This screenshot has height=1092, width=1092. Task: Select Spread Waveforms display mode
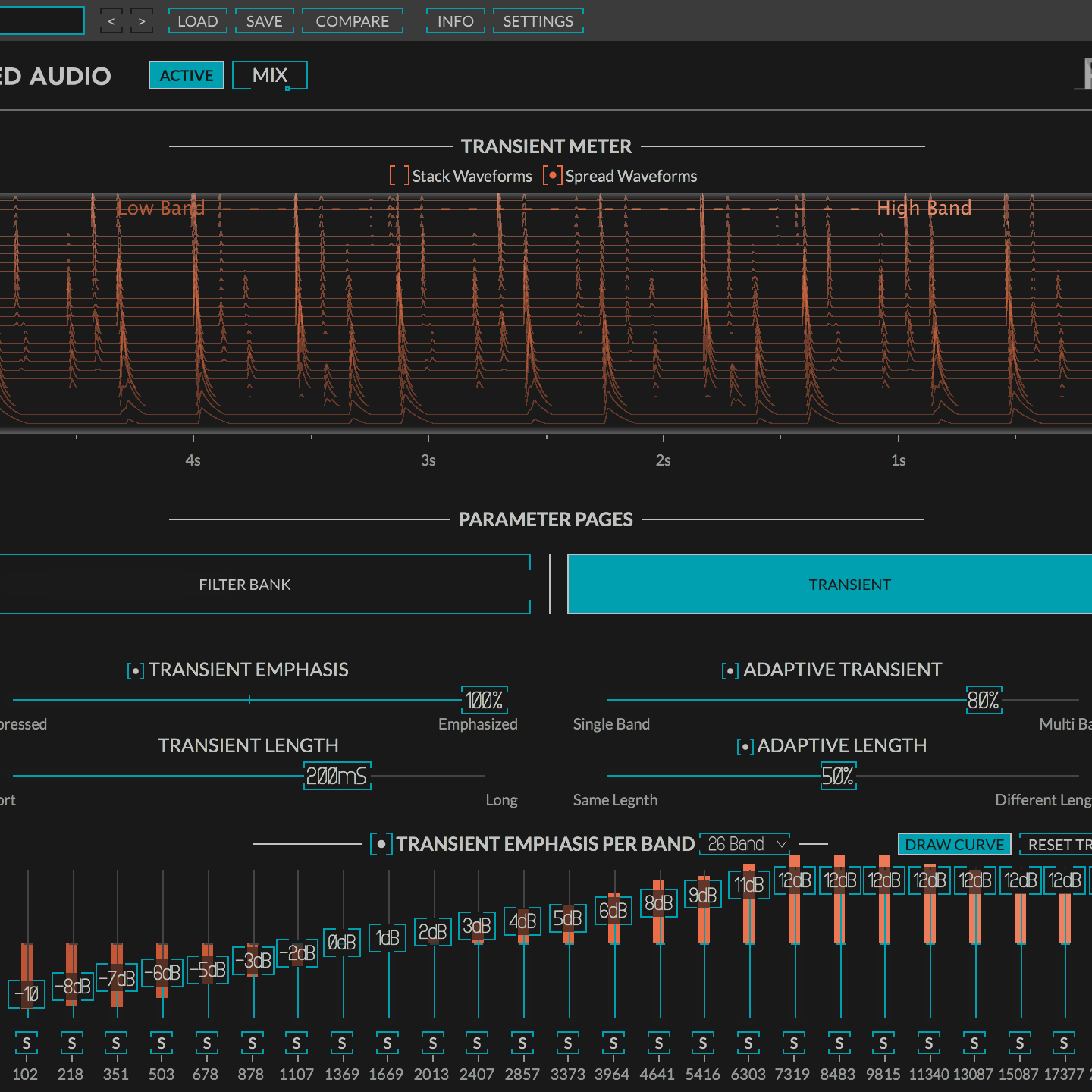point(554,175)
